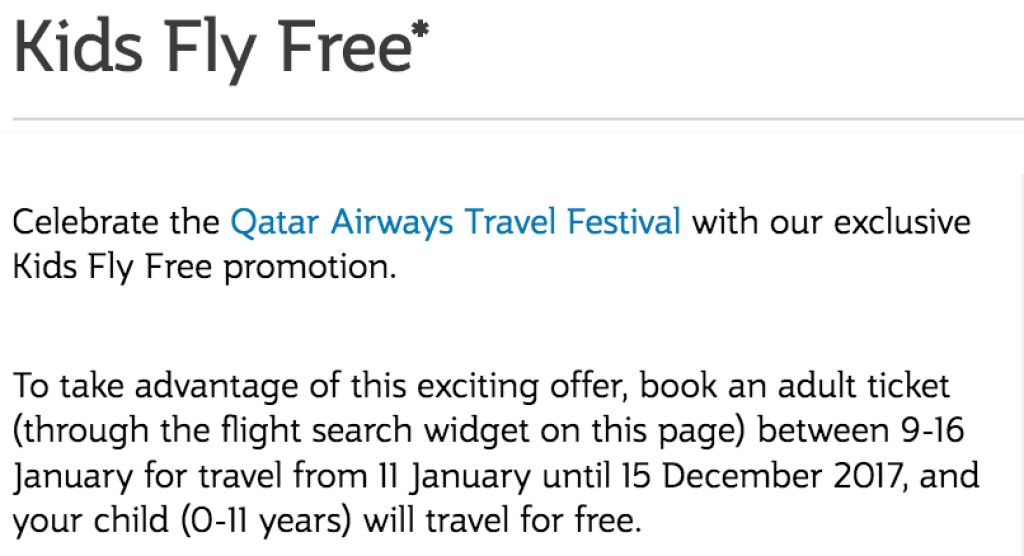Click the horizontal divider below the heading

pyautogui.click(x=512, y=120)
